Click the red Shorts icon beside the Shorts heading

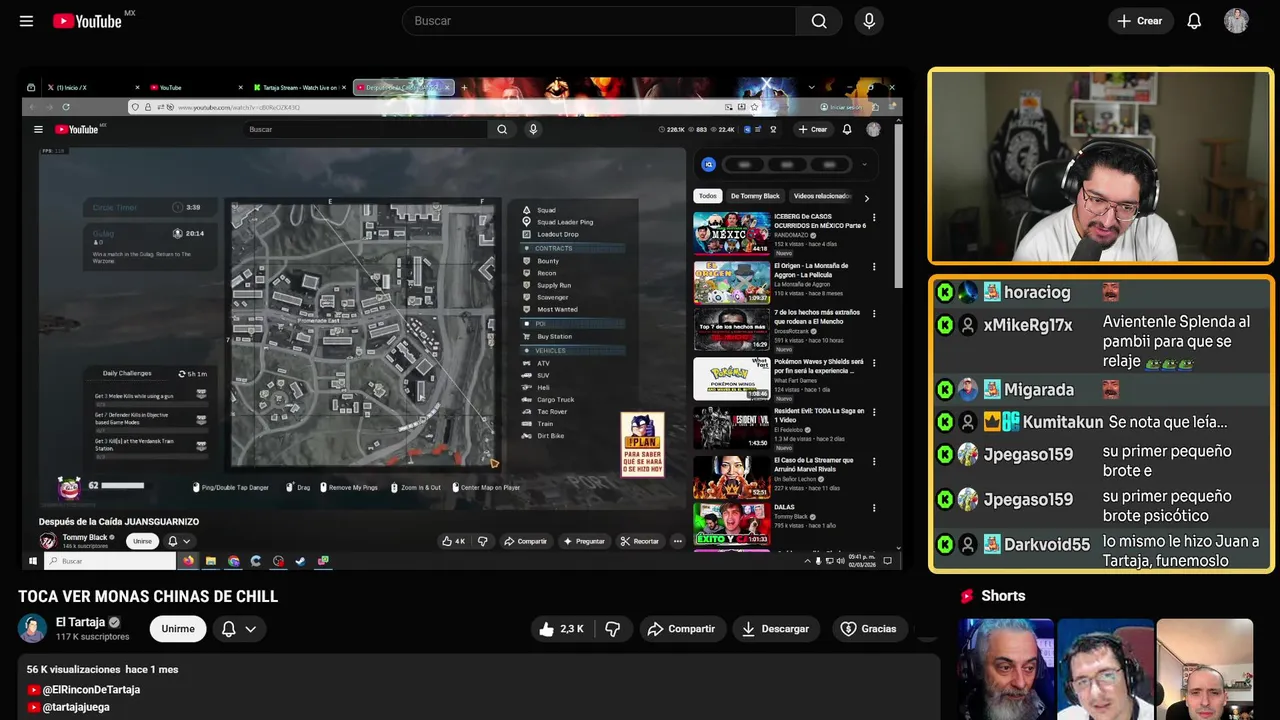(967, 596)
